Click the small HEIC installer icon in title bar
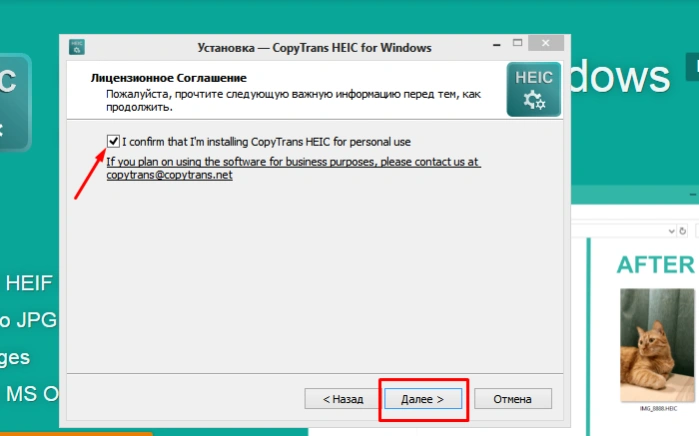The image size is (699, 436). pyautogui.click(x=77, y=47)
